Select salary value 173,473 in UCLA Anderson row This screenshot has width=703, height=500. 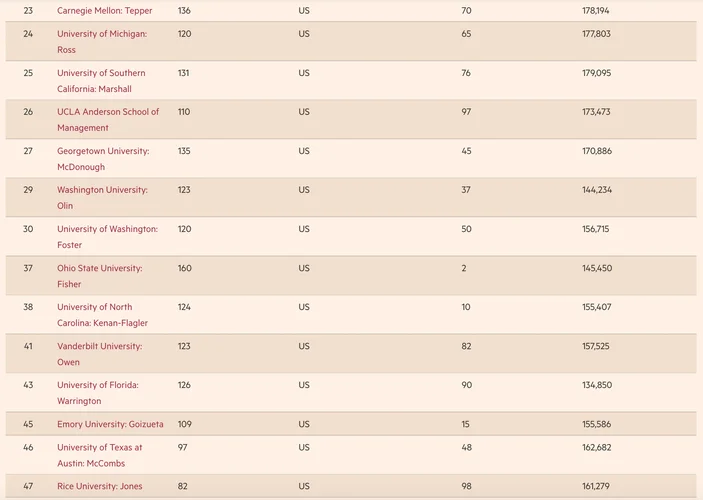pyautogui.click(x=596, y=112)
